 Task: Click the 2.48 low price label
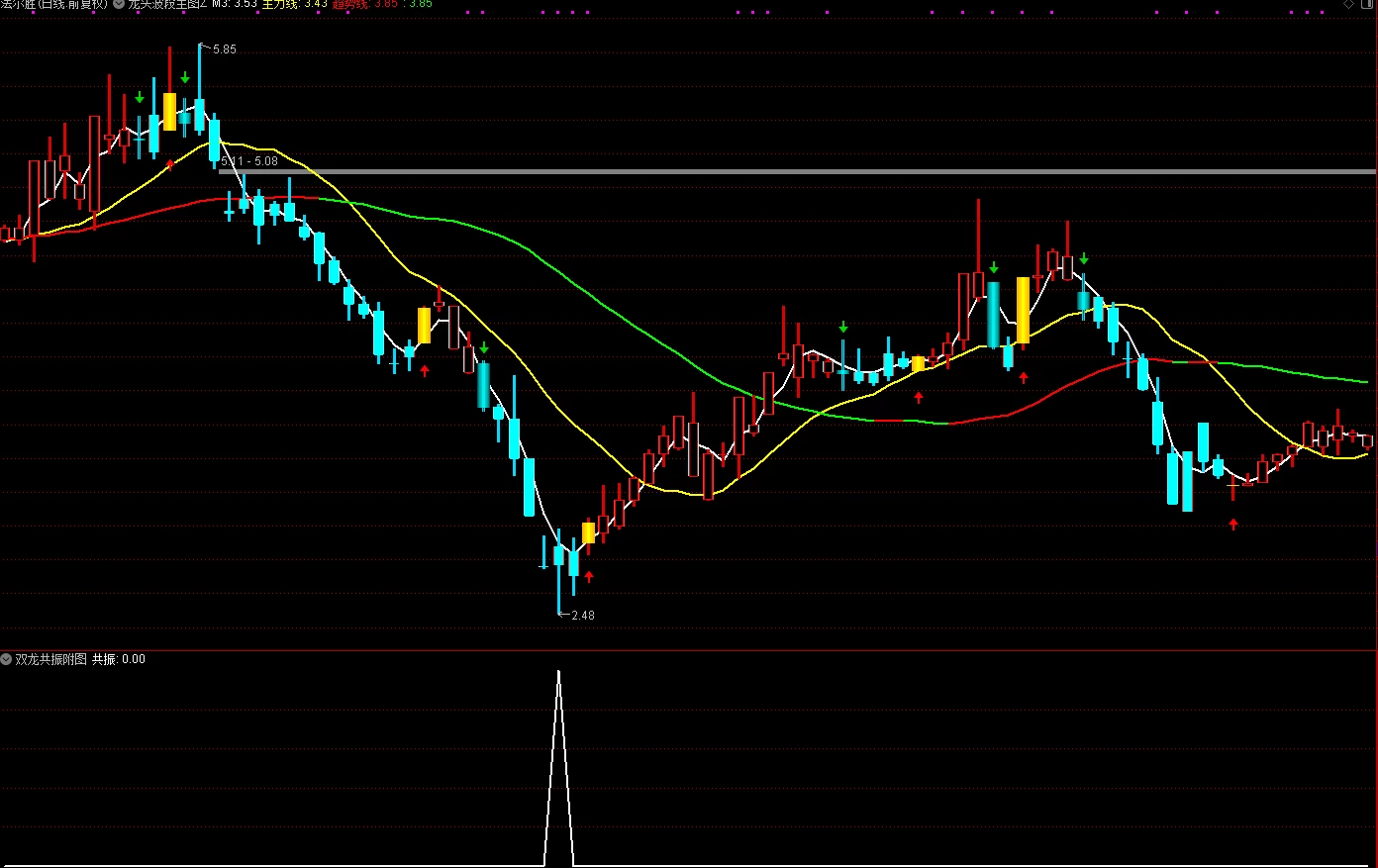click(583, 616)
